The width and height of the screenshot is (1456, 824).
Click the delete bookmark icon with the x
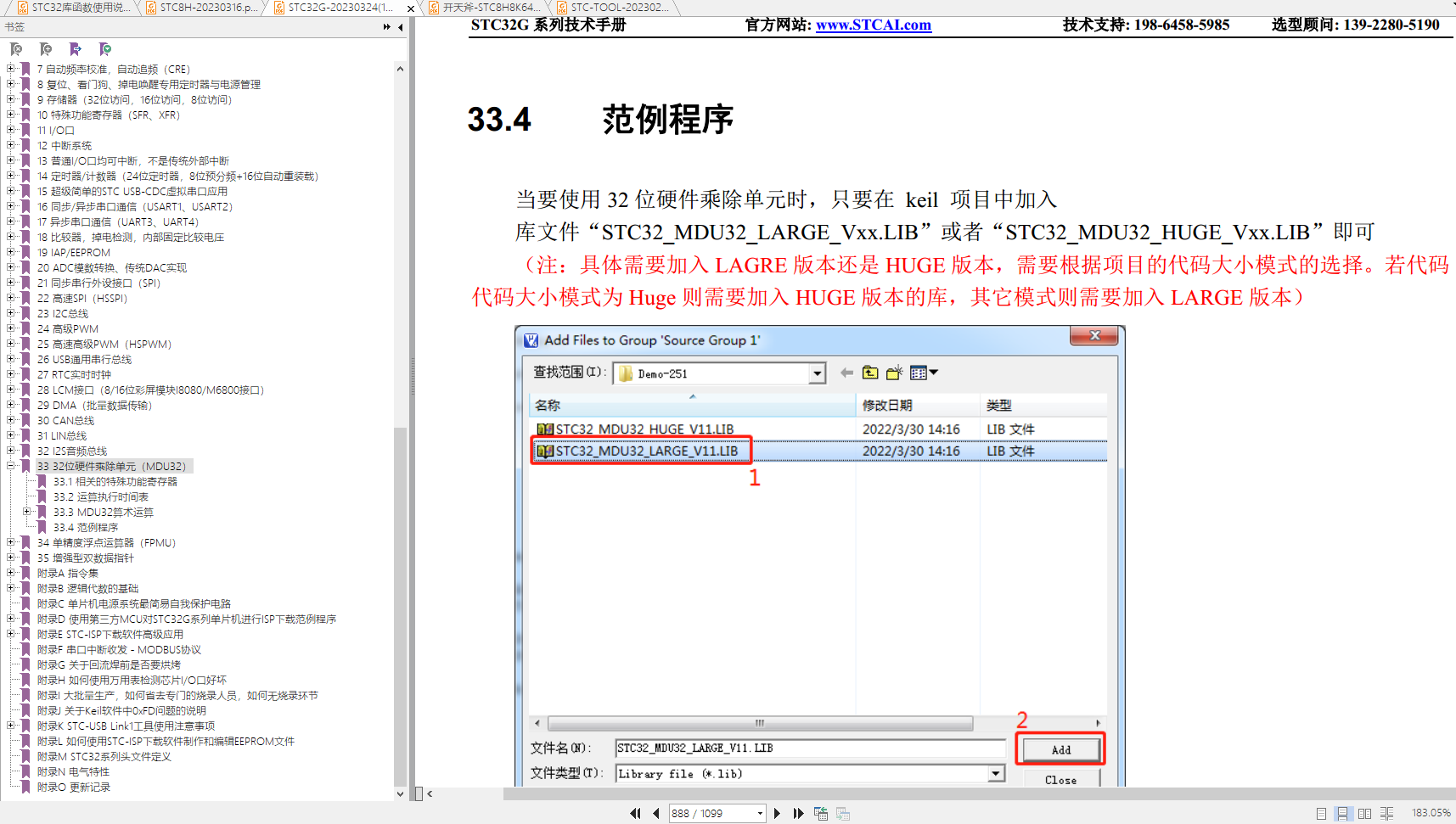click(16, 49)
